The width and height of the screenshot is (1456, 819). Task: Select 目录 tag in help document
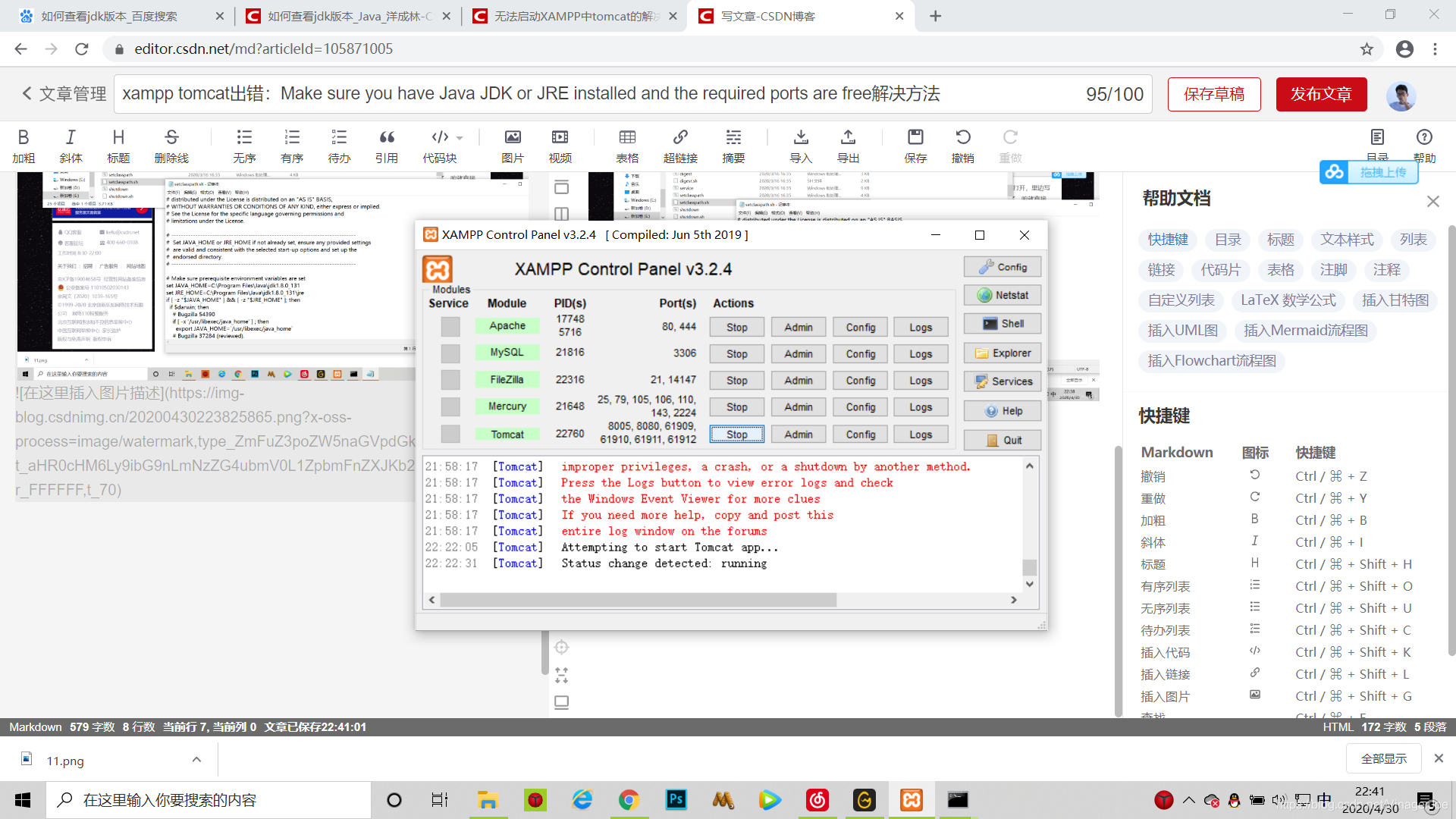[1228, 240]
